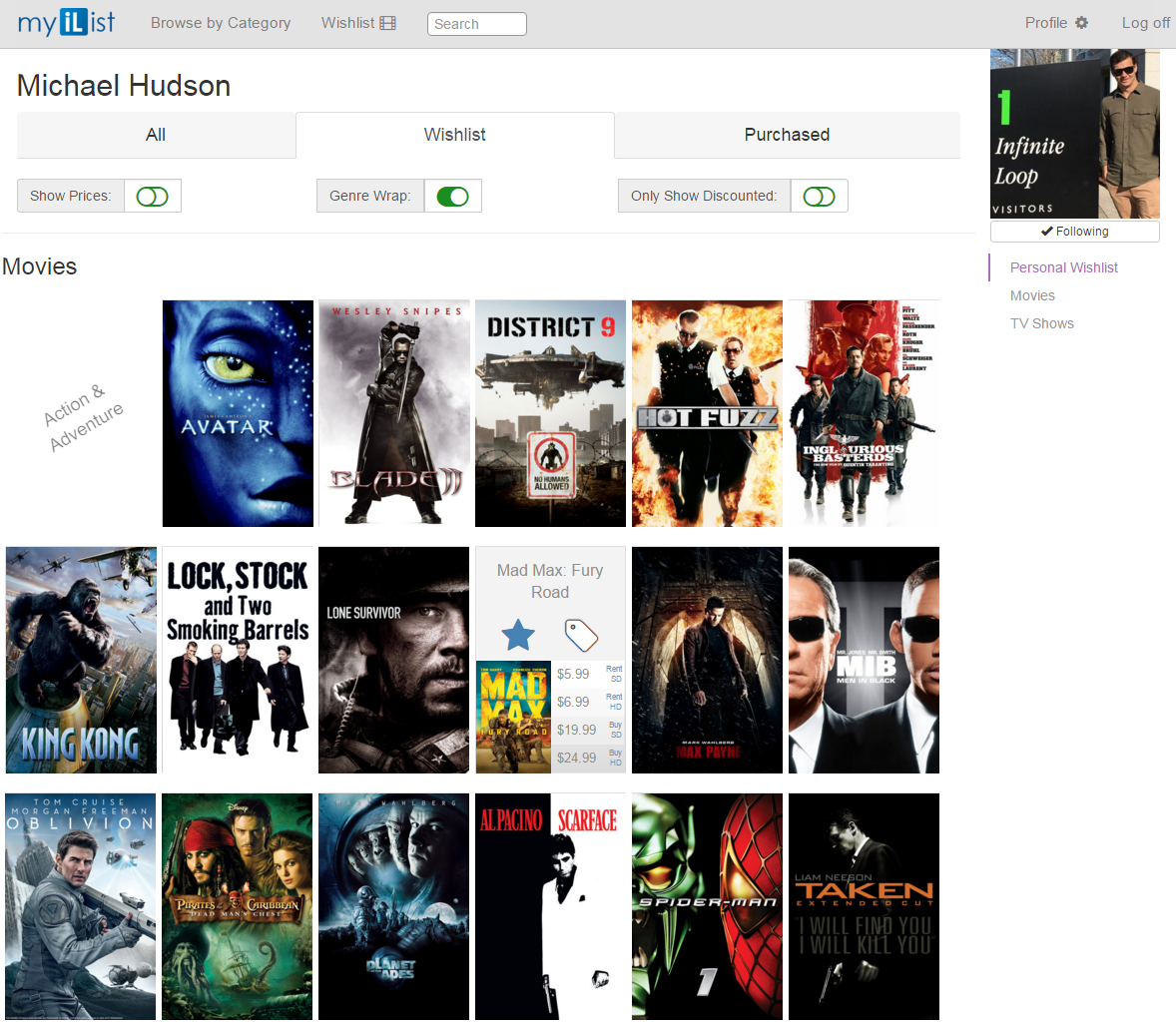
Task: Open Browse by Category menu
Action: click(x=221, y=23)
